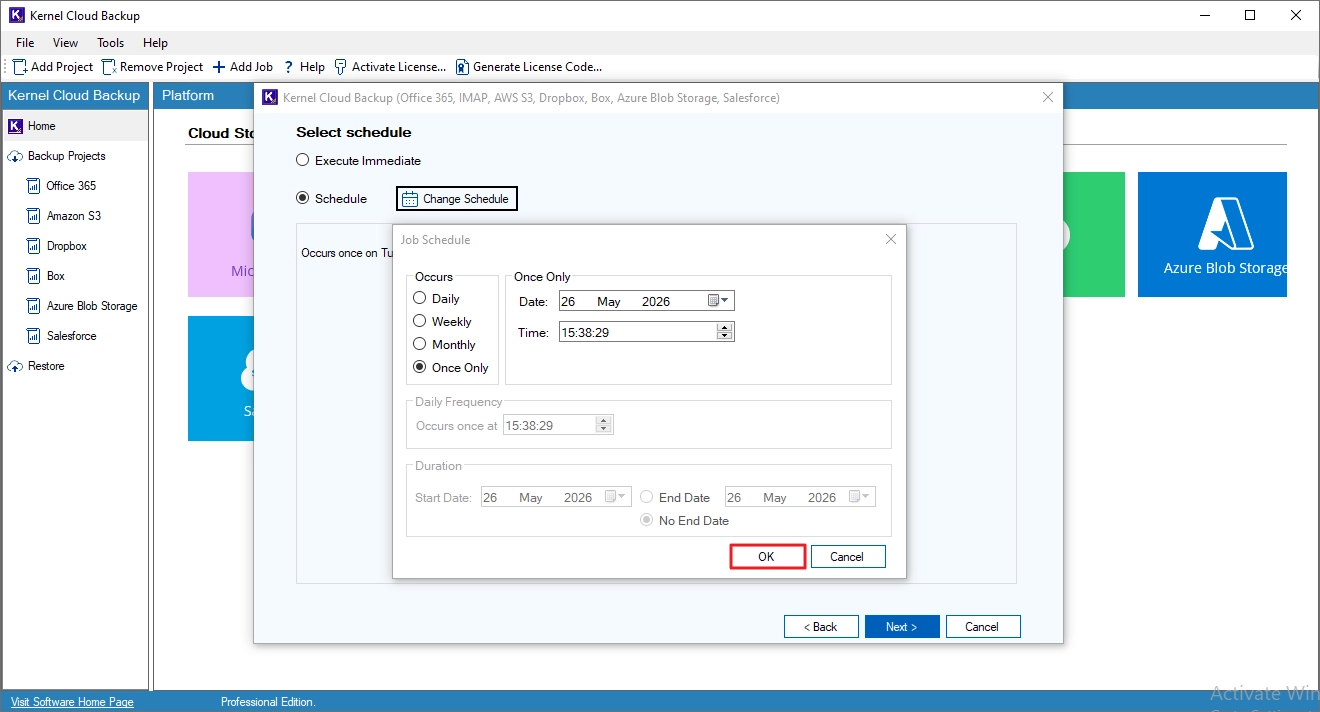Click the Change Schedule button
The height and width of the screenshot is (712, 1320).
coord(457,199)
